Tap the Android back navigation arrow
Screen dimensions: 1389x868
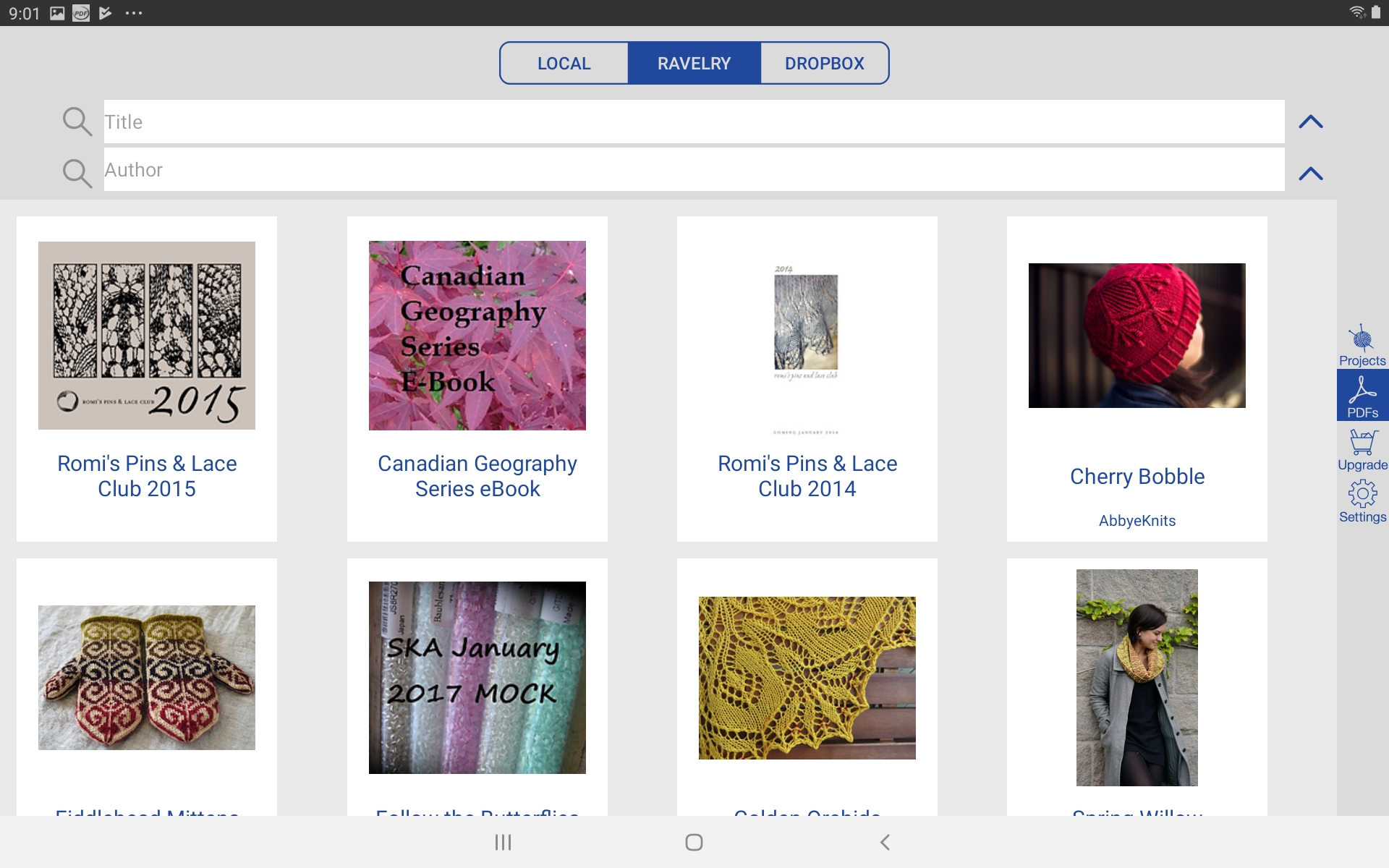(885, 842)
